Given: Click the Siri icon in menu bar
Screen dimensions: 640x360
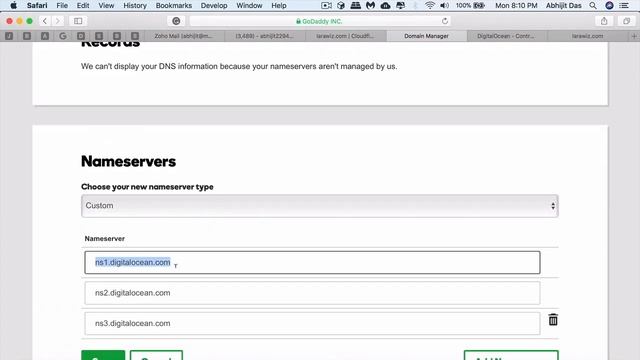Looking at the screenshot, I should (x=609, y=6).
